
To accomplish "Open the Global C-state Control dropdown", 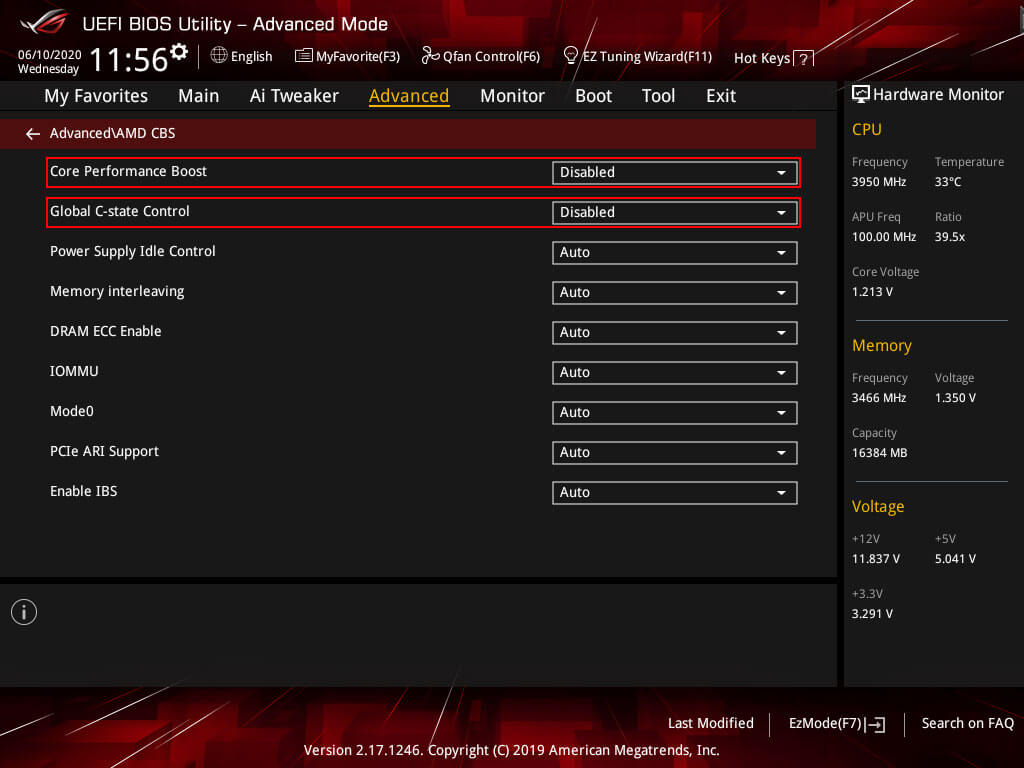I will (x=675, y=212).
